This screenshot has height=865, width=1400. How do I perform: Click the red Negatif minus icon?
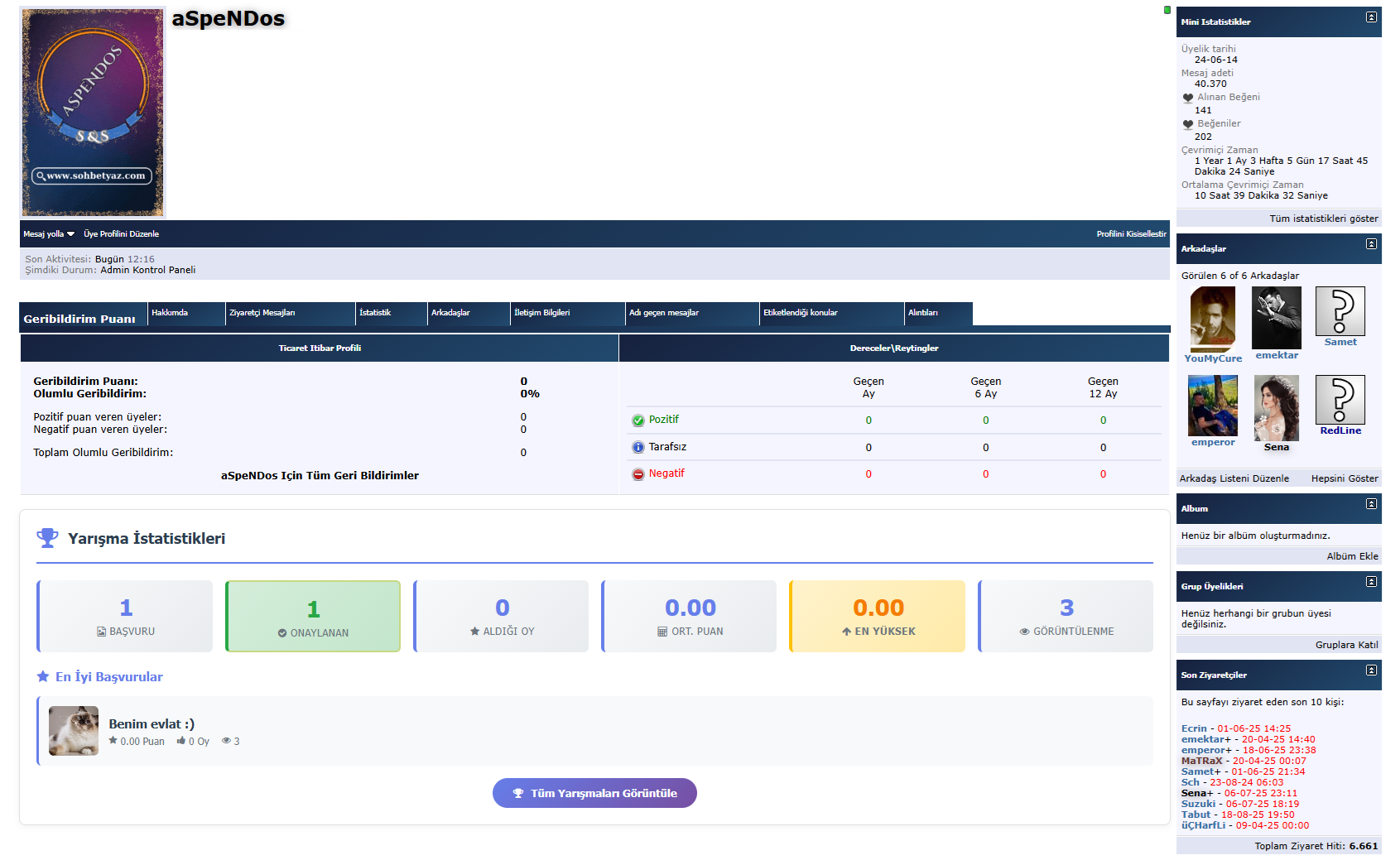tap(637, 474)
